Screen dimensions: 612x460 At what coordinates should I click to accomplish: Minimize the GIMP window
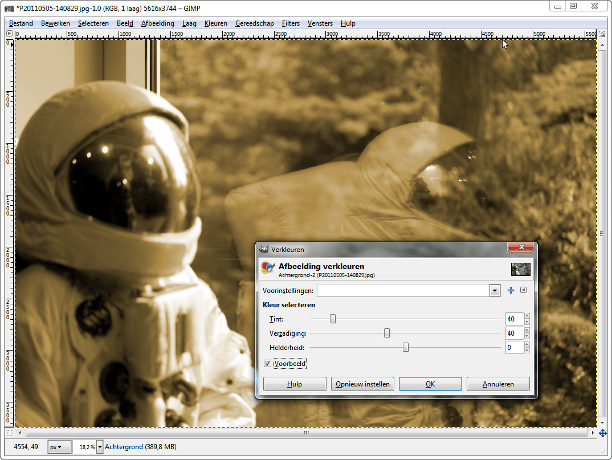(558, 6)
